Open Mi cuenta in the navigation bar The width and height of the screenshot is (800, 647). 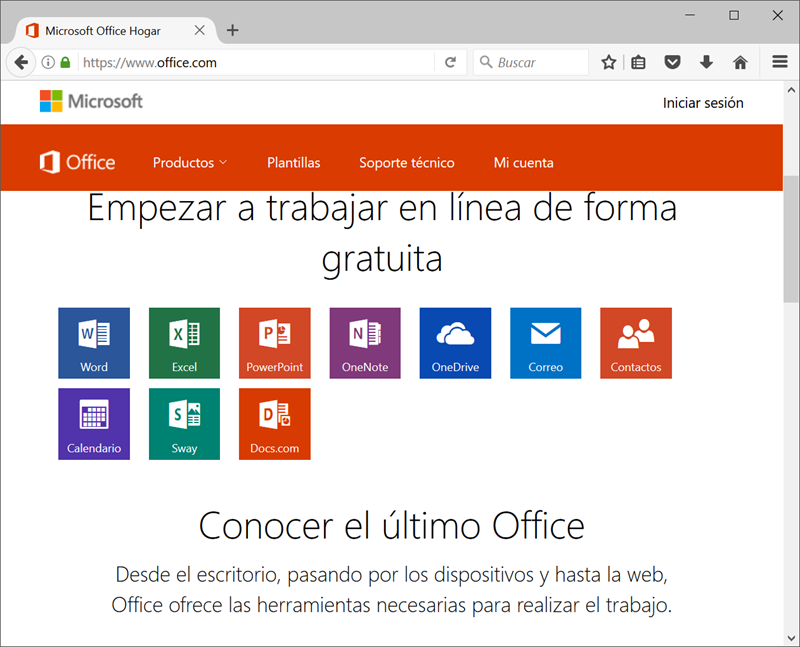tap(523, 162)
